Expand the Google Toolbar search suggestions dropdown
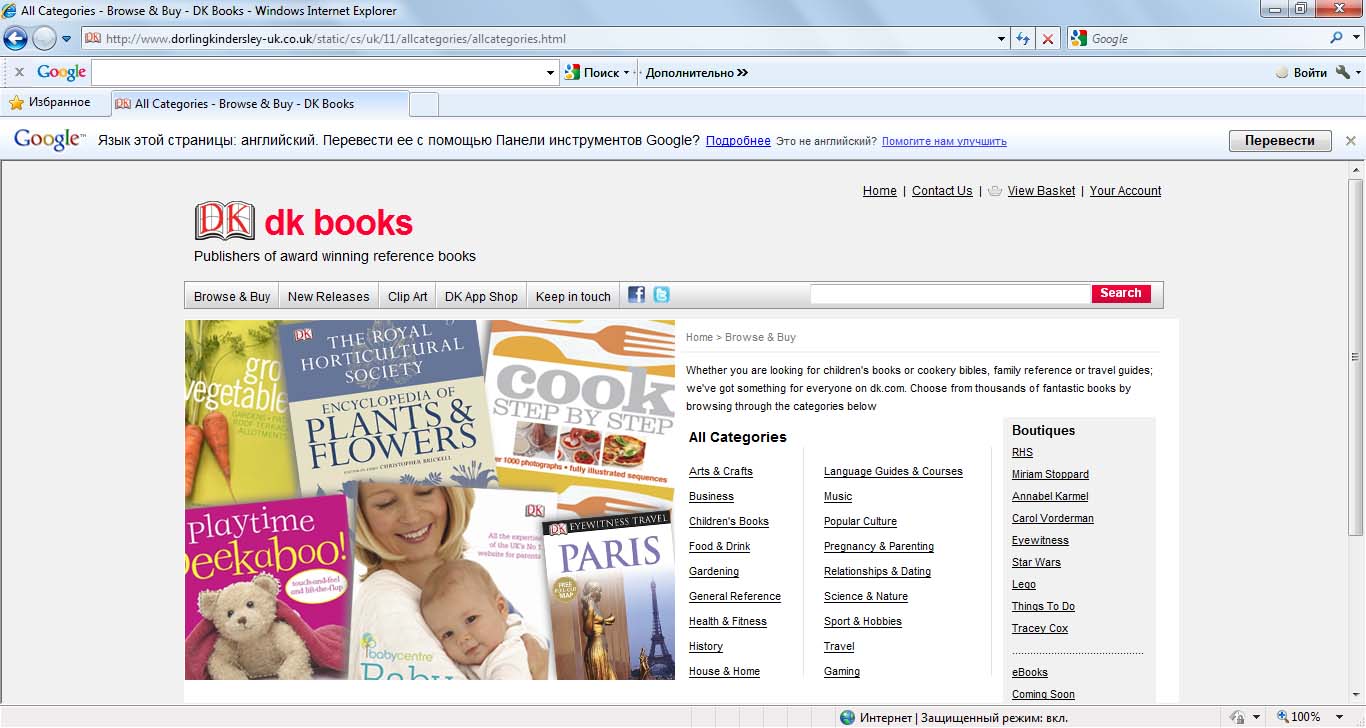This screenshot has width=1366, height=728. tap(551, 72)
